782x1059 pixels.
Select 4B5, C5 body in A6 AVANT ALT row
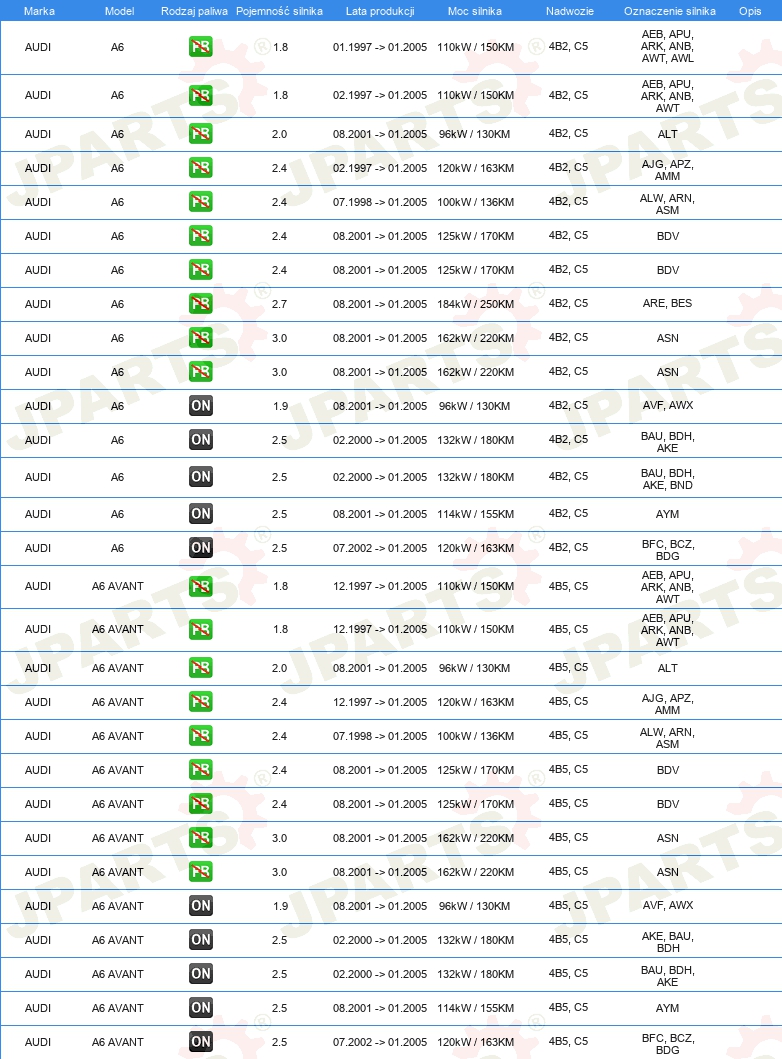(x=568, y=667)
